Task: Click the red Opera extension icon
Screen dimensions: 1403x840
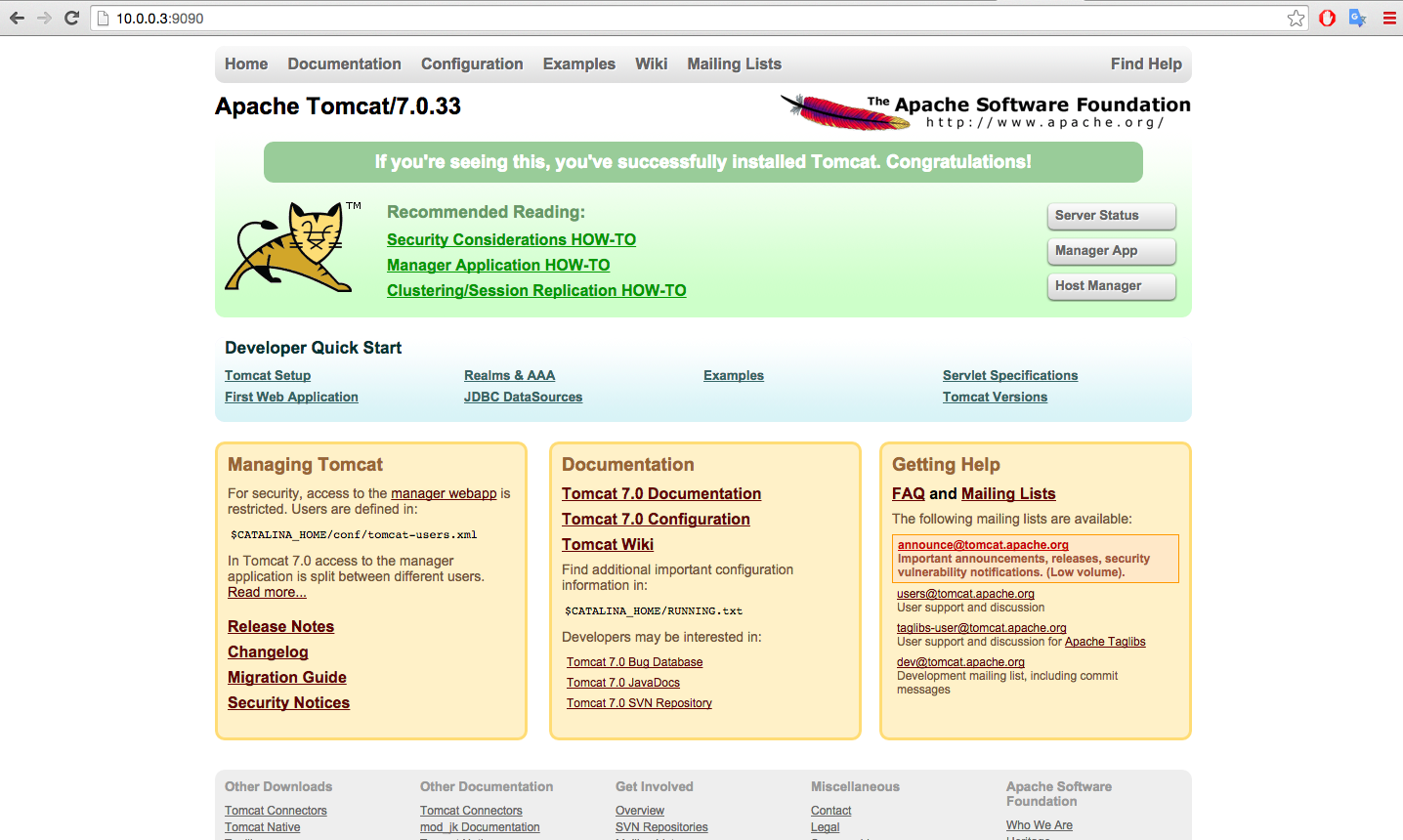Action: point(1327,18)
